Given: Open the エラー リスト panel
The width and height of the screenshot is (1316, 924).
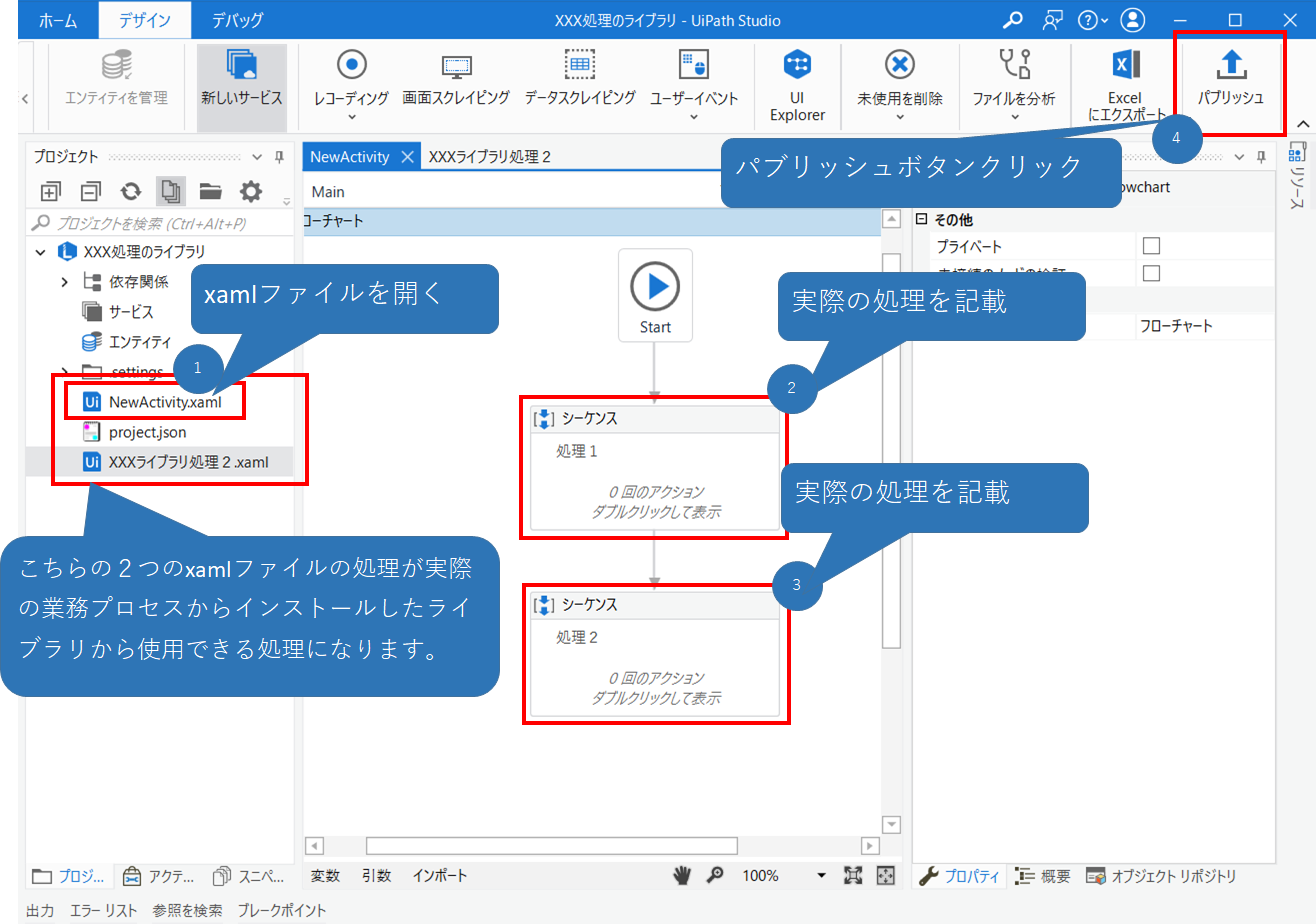Looking at the screenshot, I should click(x=104, y=910).
